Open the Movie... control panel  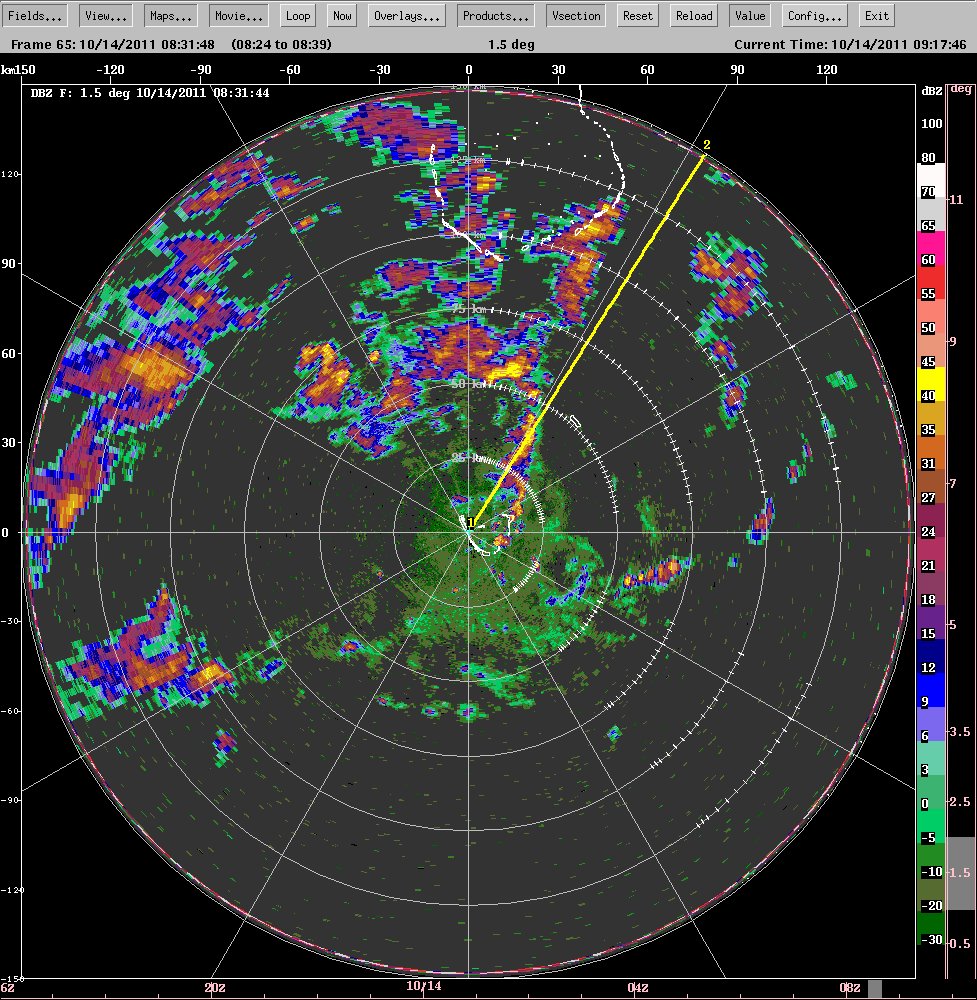[239, 16]
